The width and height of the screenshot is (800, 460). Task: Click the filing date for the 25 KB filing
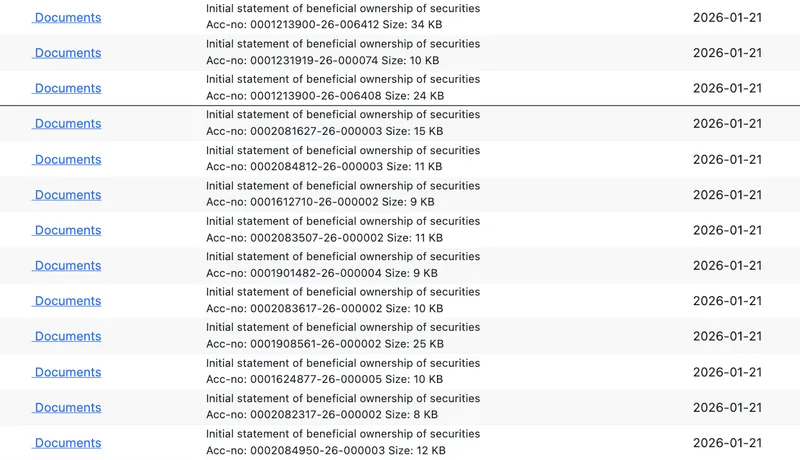(727, 336)
